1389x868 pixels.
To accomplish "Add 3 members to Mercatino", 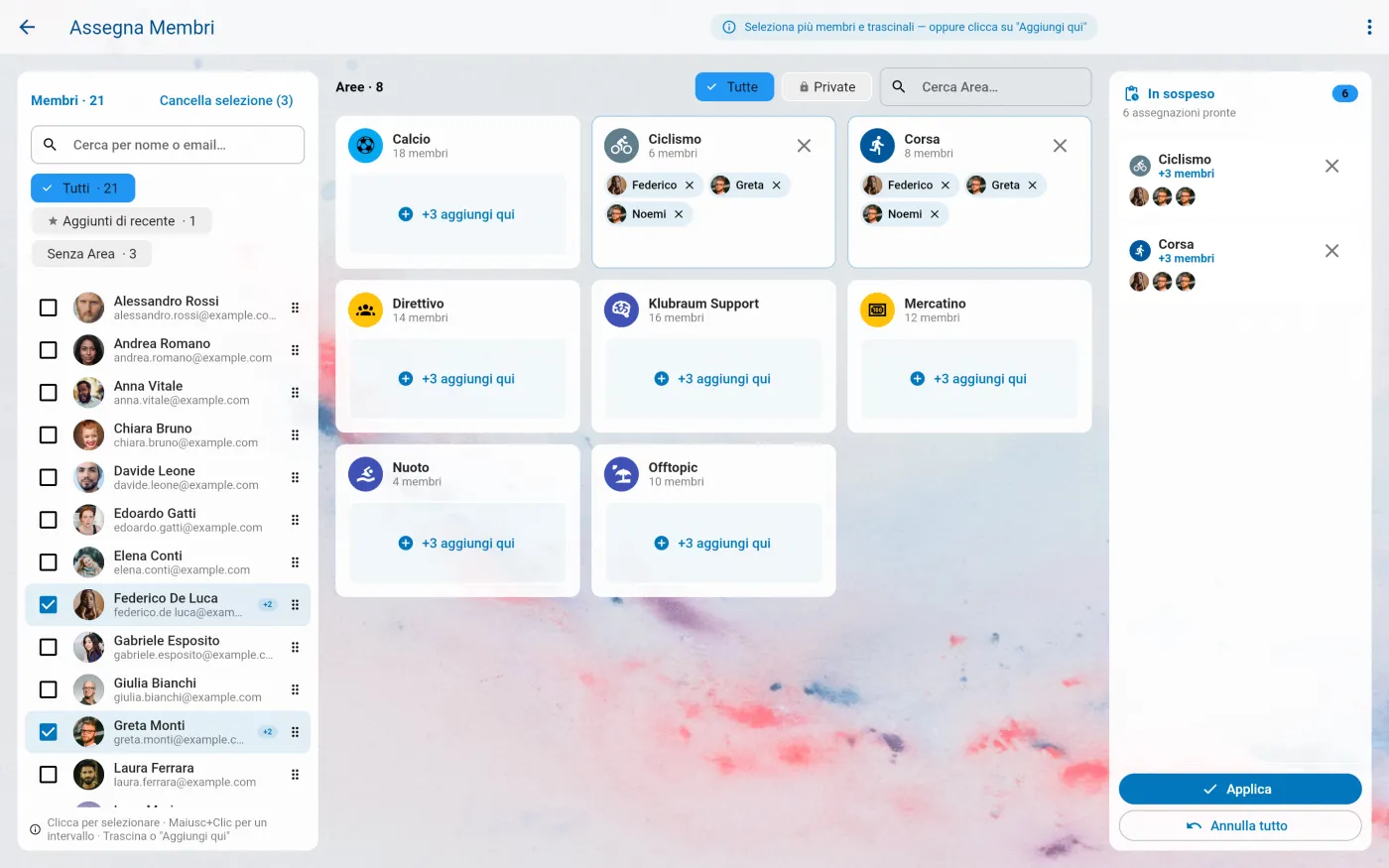I will pyautogui.click(x=969, y=379).
